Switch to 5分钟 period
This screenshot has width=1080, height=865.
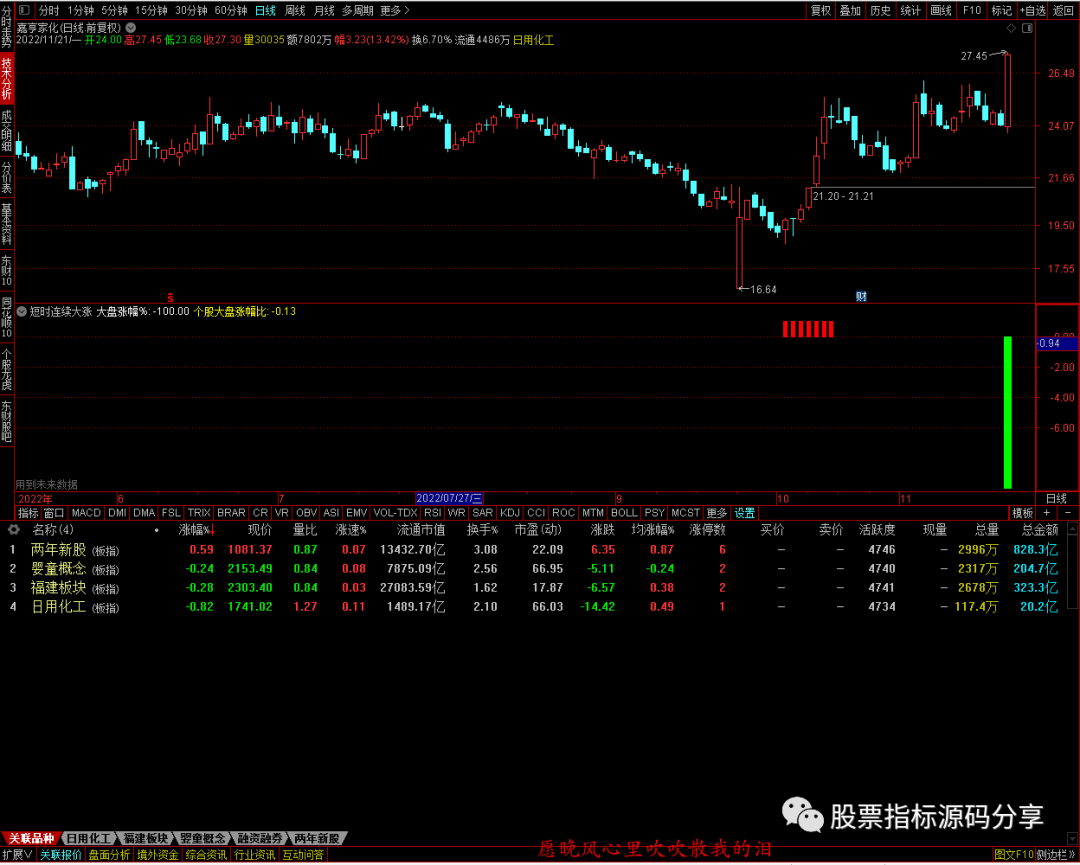tap(114, 10)
